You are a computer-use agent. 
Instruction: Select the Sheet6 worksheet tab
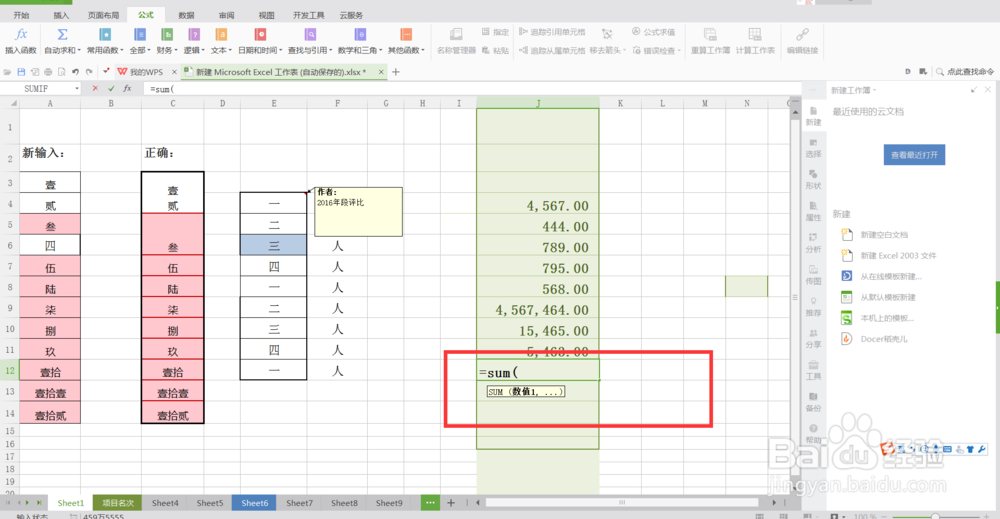click(x=254, y=502)
